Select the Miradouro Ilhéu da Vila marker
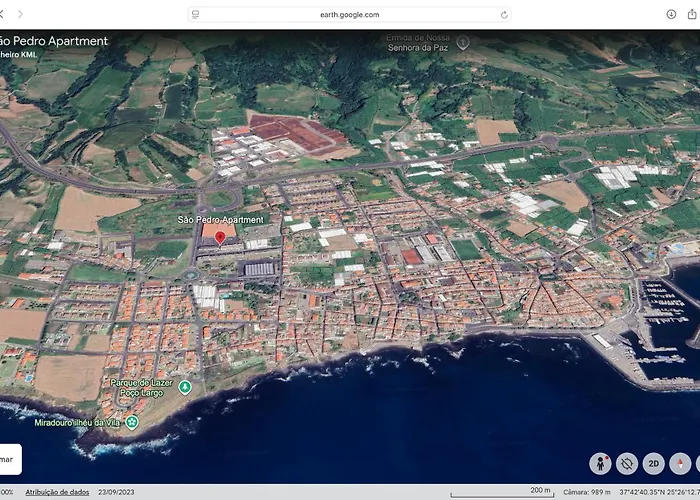Image resolution: width=700 pixels, height=500 pixels. pos(132,422)
